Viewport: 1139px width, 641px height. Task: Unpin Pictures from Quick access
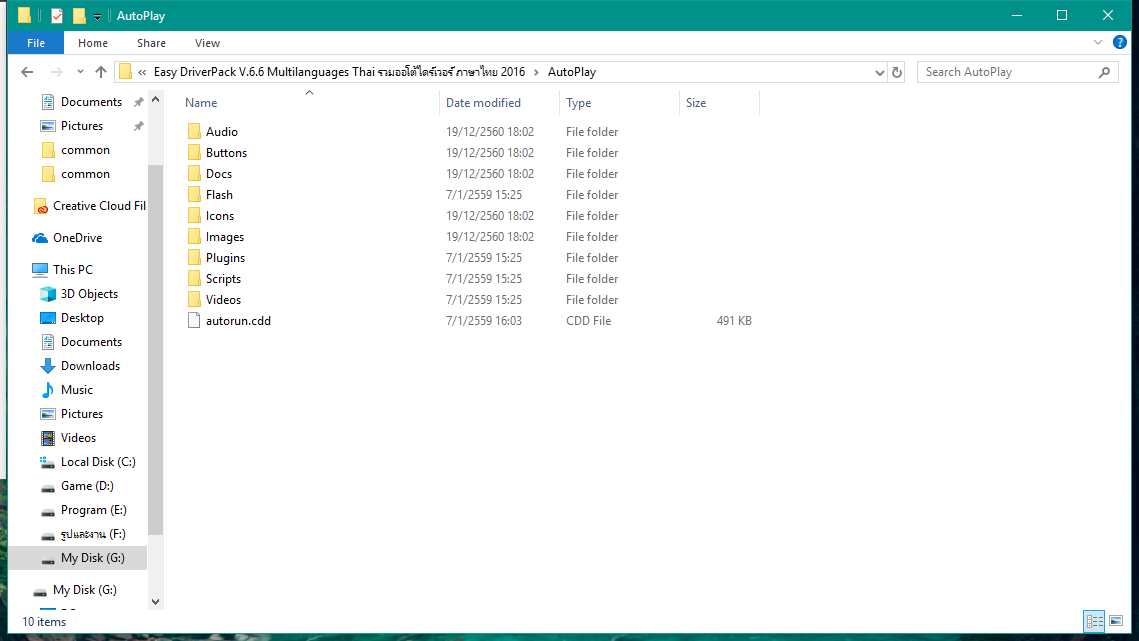138,126
